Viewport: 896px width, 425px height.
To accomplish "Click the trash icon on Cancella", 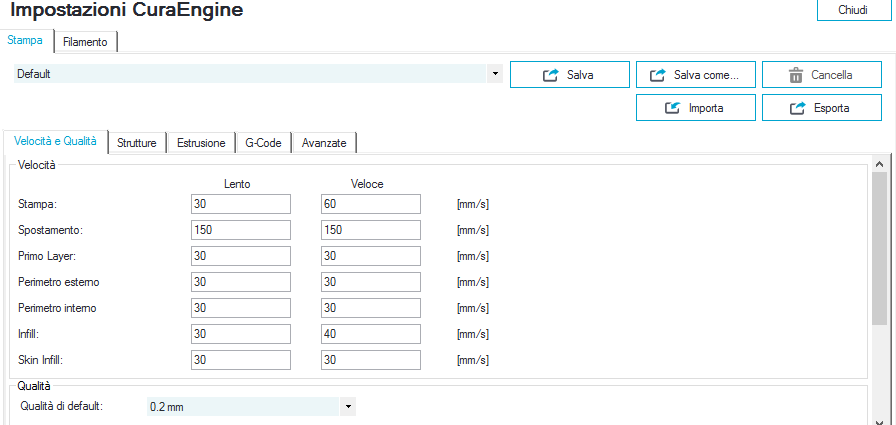I will coord(796,75).
